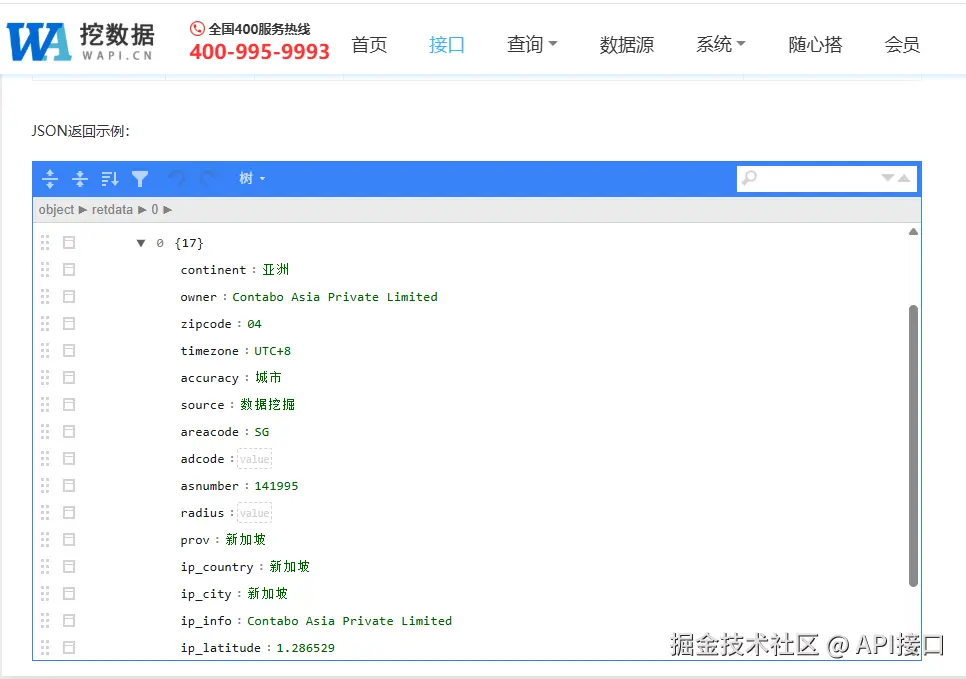Open arrow after 'retdata' in the breadcrumb
The height and width of the screenshot is (679, 966).
(142, 210)
